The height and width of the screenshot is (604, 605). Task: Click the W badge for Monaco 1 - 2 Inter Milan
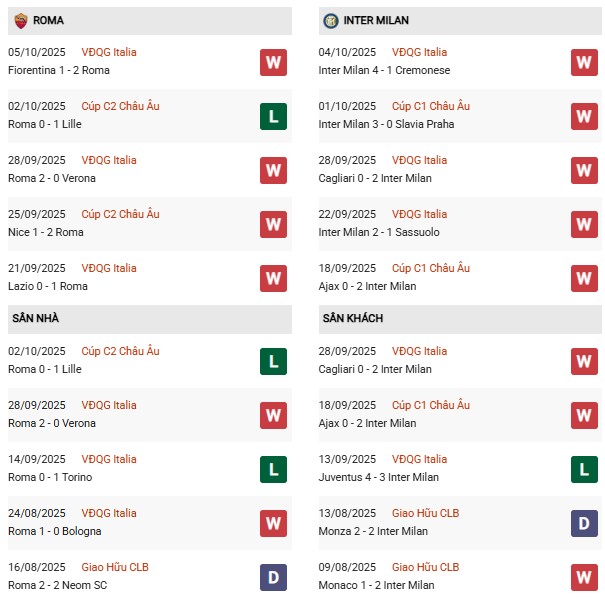(x=584, y=577)
